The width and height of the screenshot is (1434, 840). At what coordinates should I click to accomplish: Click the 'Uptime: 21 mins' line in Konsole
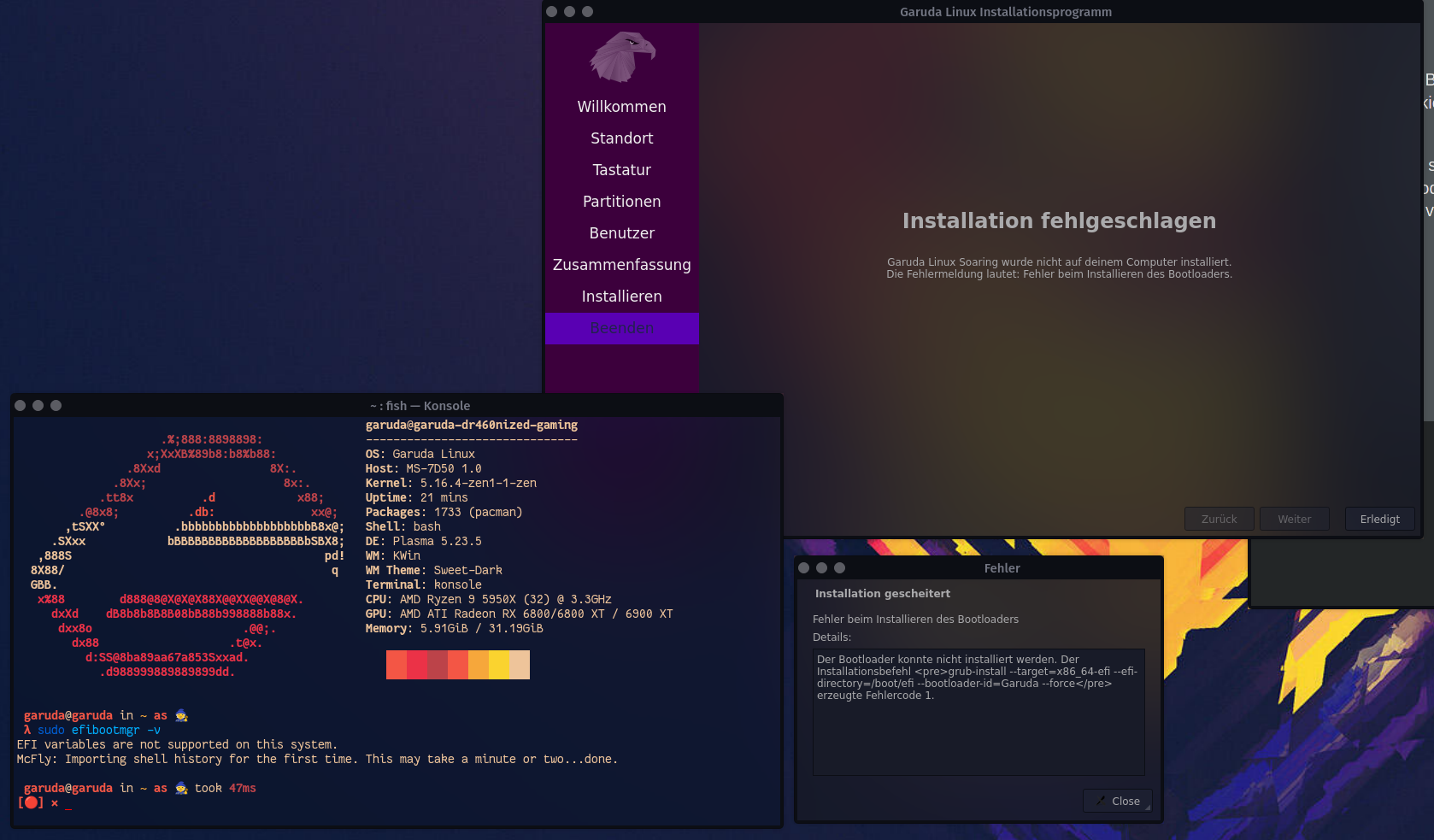tap(417, 497)
